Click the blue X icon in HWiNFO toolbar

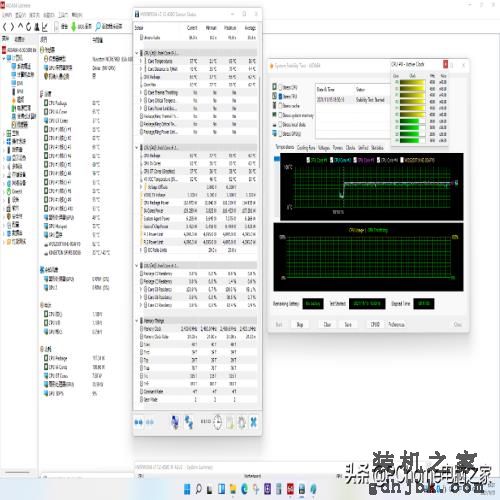[x=253, y=422]
